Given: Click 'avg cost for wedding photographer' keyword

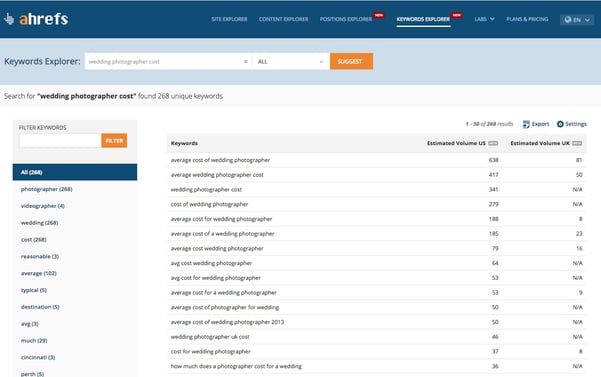Looking at the screenshot, I should pos(216,278).
